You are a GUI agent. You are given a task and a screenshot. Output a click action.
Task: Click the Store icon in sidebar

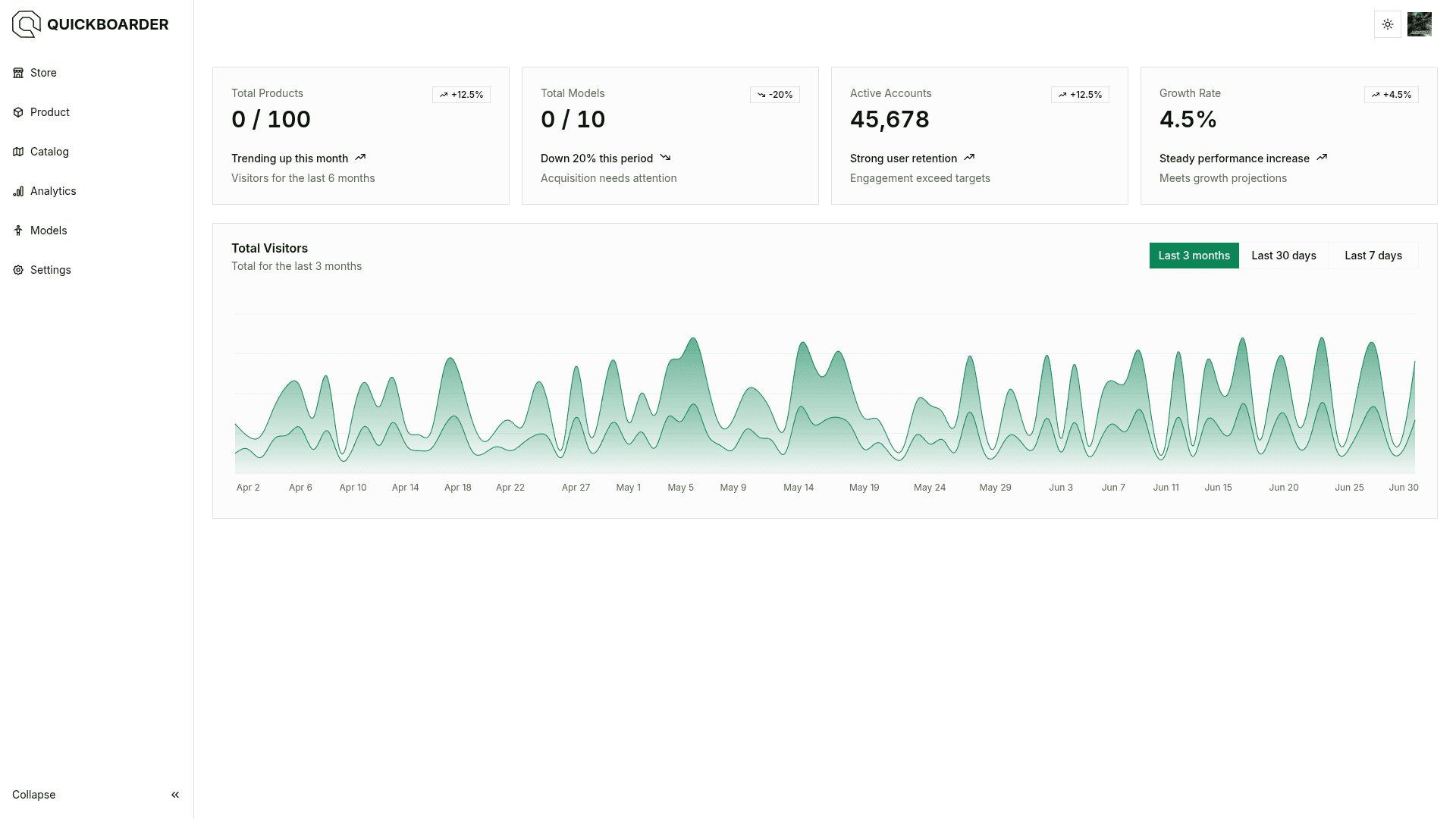coord(18,73)
